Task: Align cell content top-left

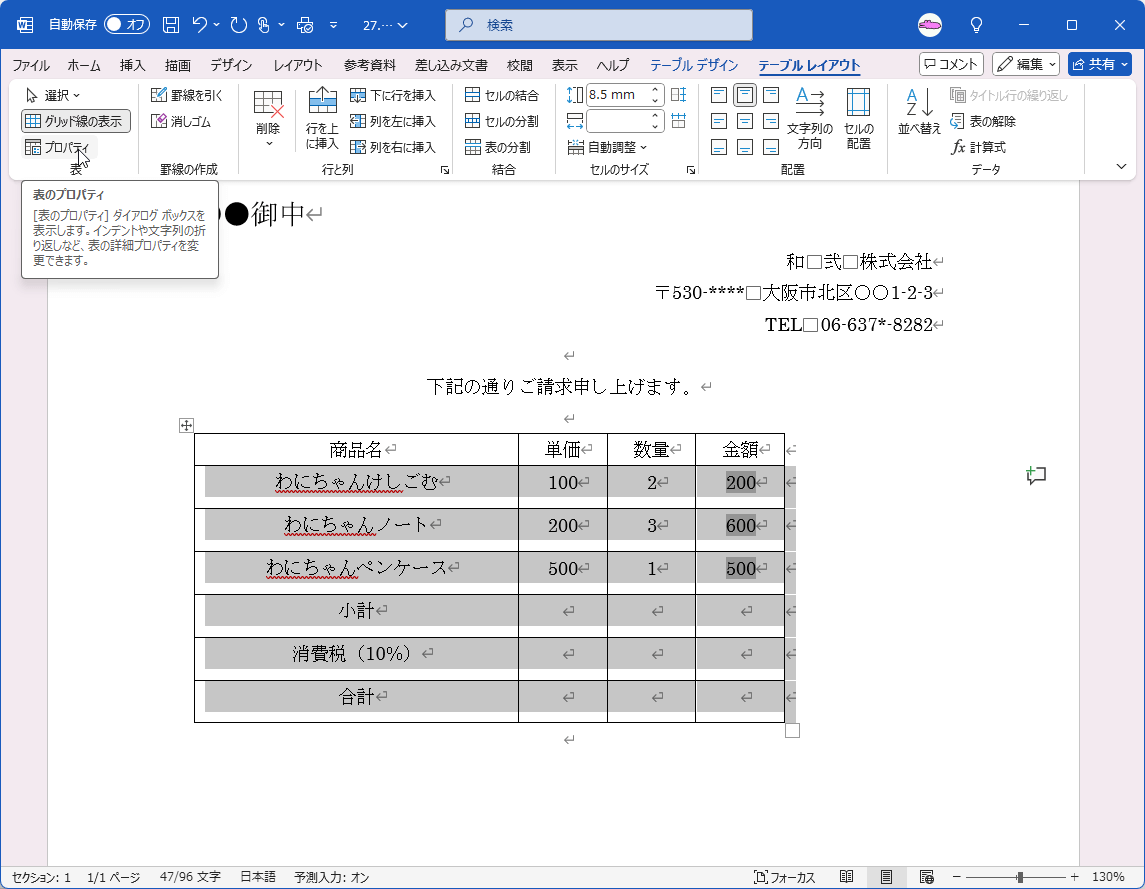Action: point(719,95)
